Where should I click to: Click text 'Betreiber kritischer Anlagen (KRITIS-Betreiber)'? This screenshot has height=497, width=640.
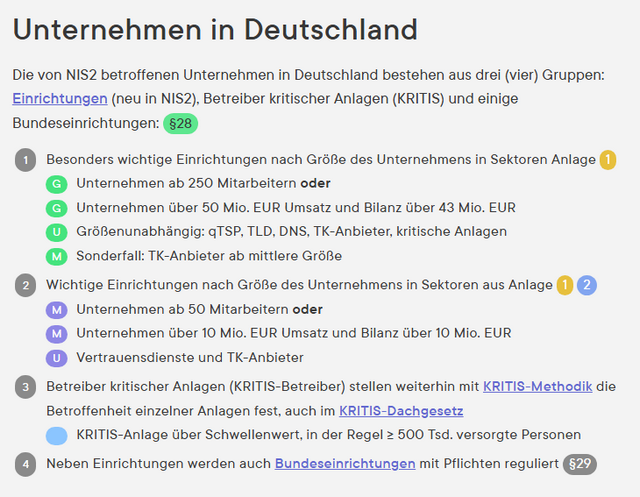point(196,386)
